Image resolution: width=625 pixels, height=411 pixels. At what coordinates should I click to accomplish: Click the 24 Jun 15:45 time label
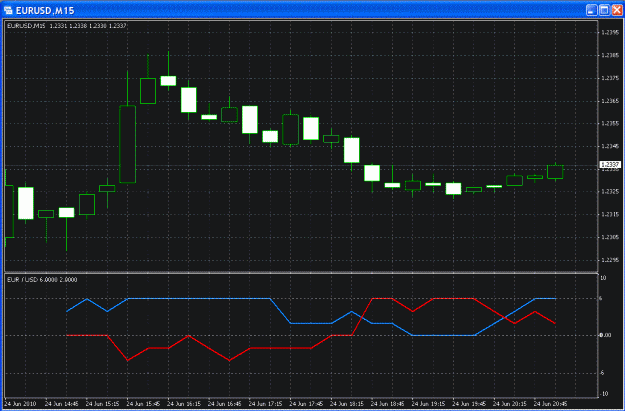pos(143,404)
